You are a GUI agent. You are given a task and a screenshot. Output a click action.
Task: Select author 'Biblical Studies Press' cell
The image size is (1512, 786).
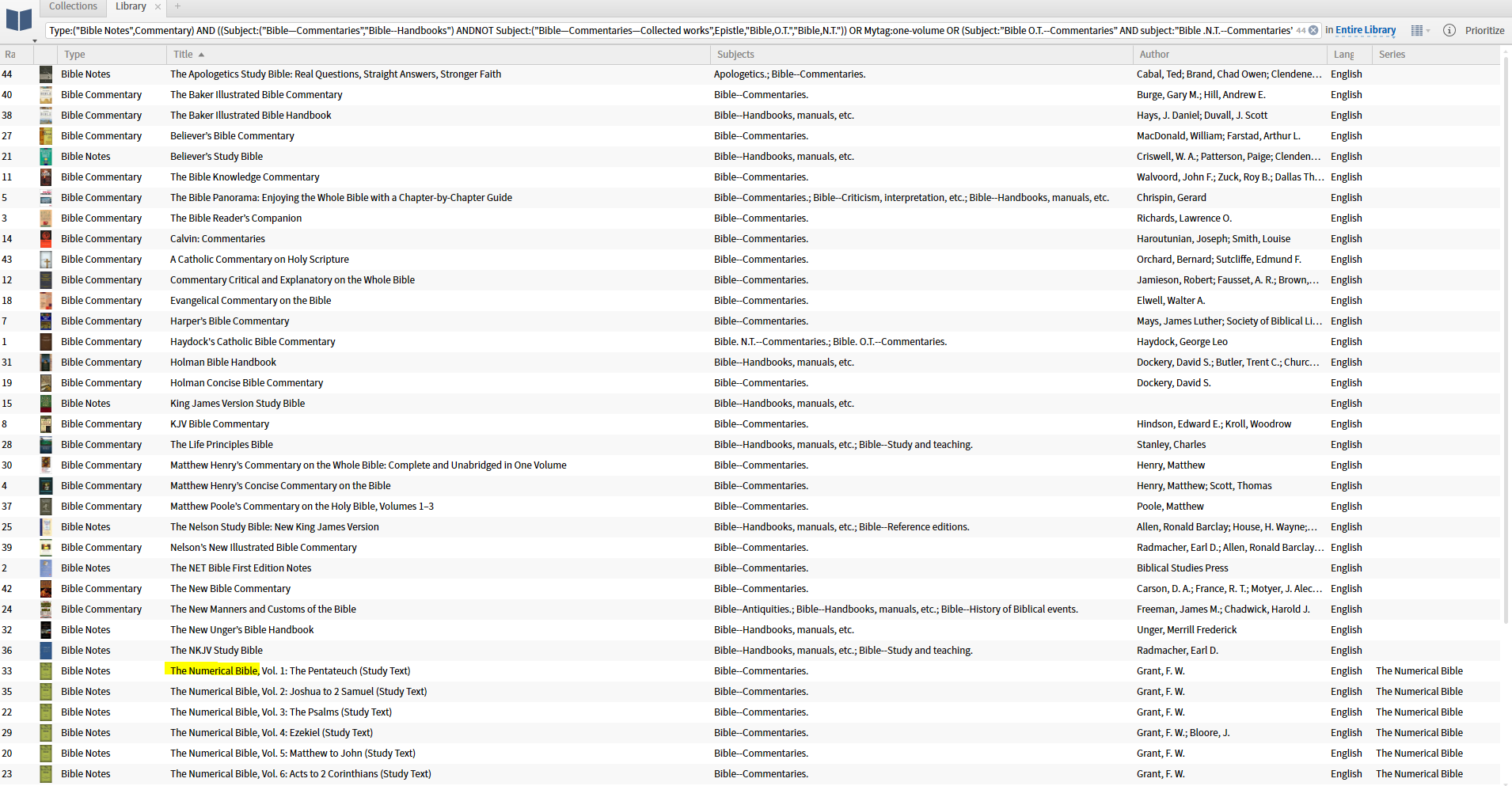pyautogui.click(x=1183, y=568)
